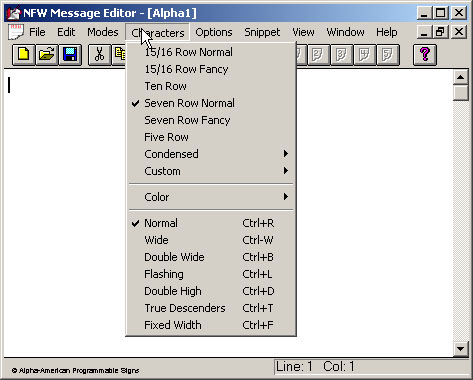
Task: Choose 15/16 Row Fancy font
Action: [211, 69]
